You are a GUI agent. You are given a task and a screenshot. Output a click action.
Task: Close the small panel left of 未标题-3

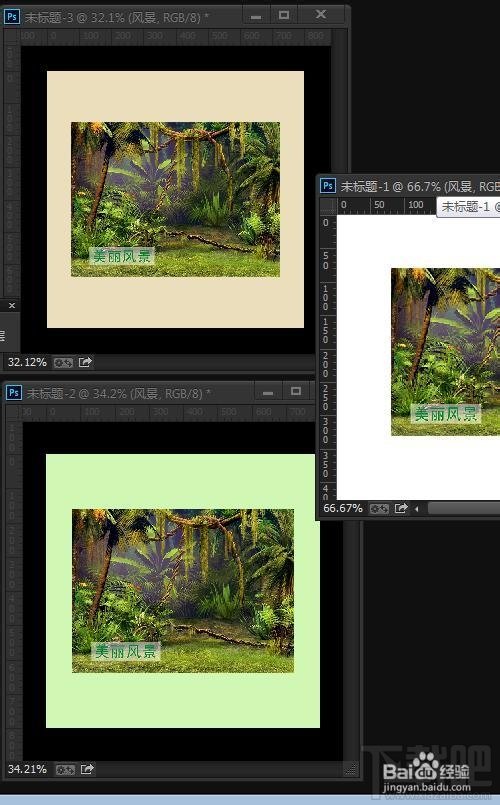(x=12, y=305)
